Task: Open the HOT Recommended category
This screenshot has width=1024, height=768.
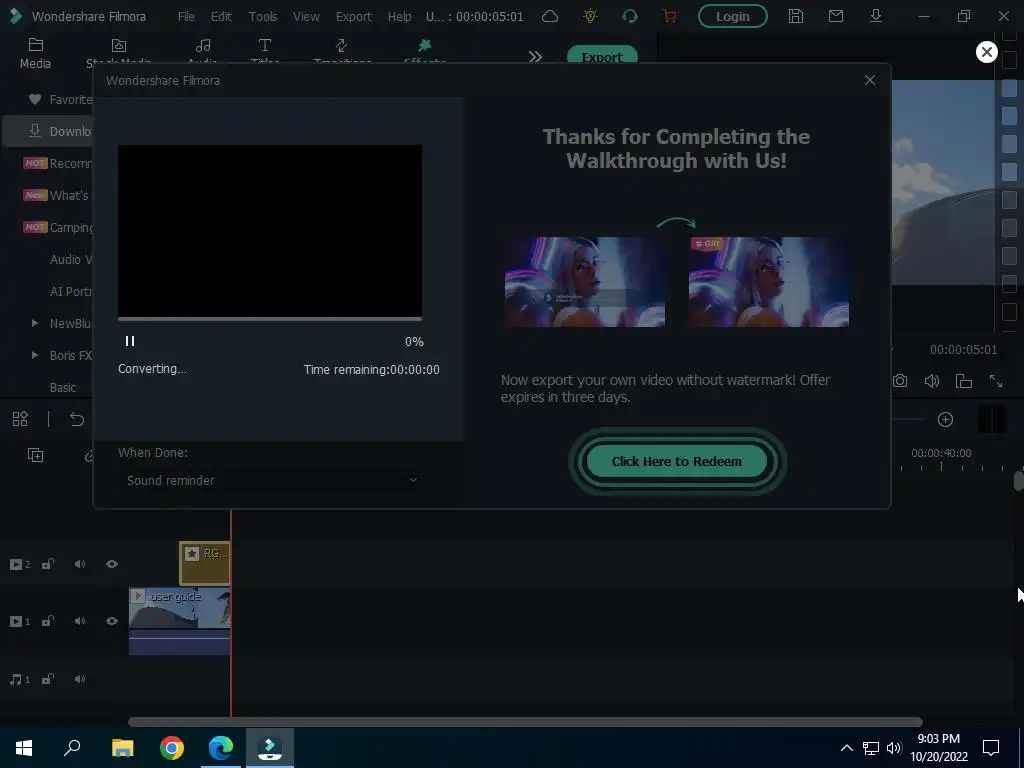Action: pos(58,163)
